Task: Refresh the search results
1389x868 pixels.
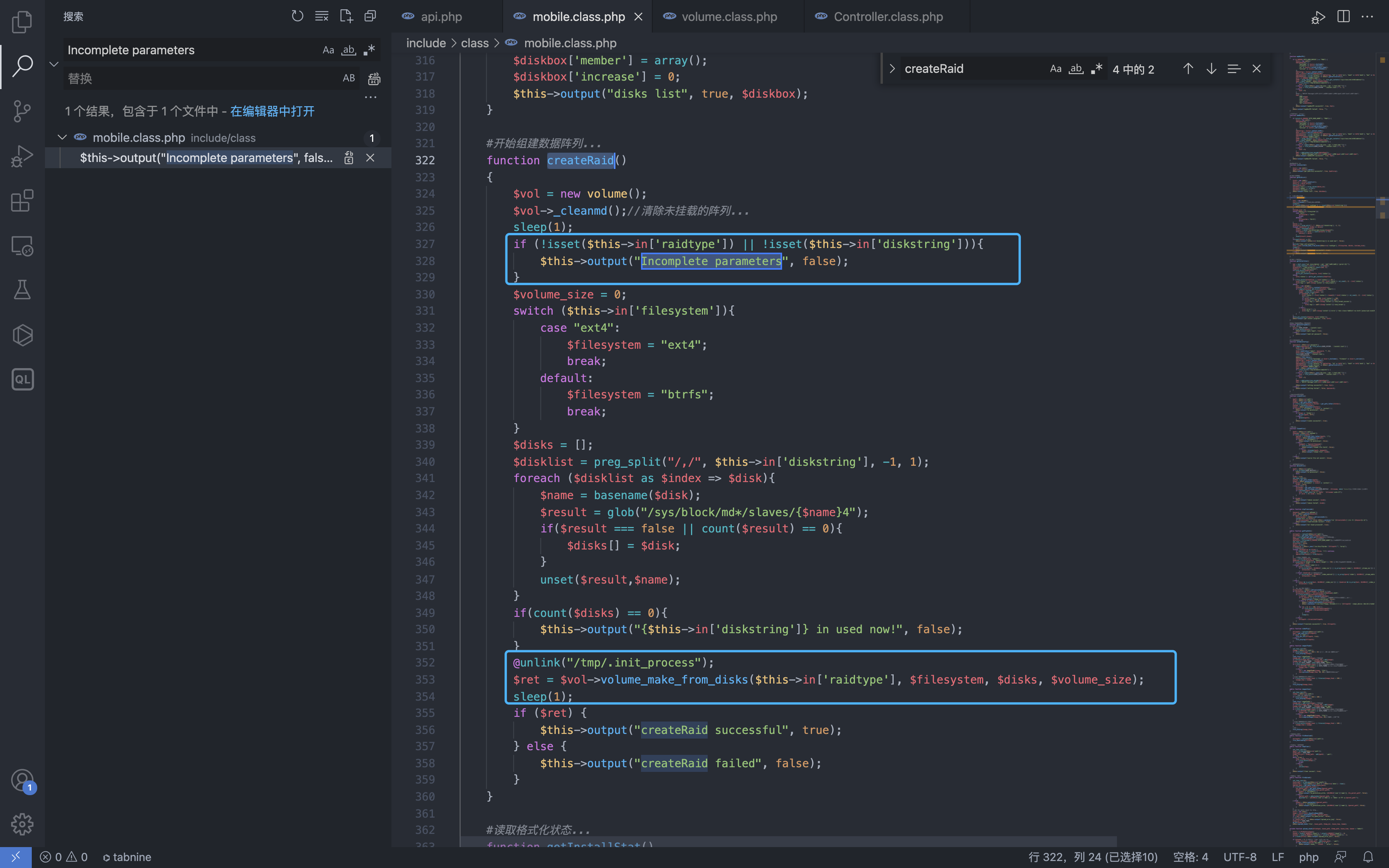Action: tap(297, 16)
